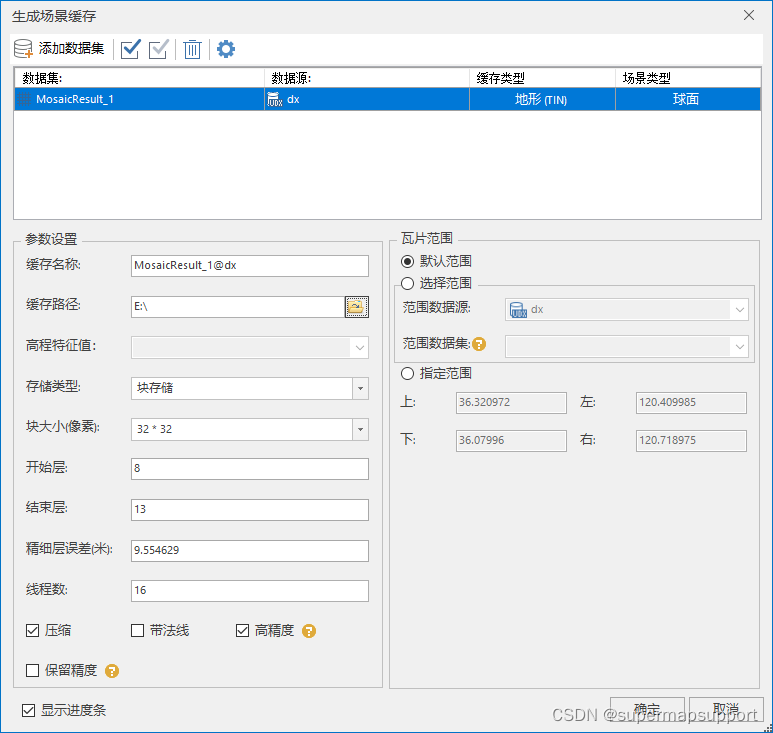Delete the selected dataset with the trash icon
Image resolution: width=773 pixels, height=733 pixels.
coord(192,49)
